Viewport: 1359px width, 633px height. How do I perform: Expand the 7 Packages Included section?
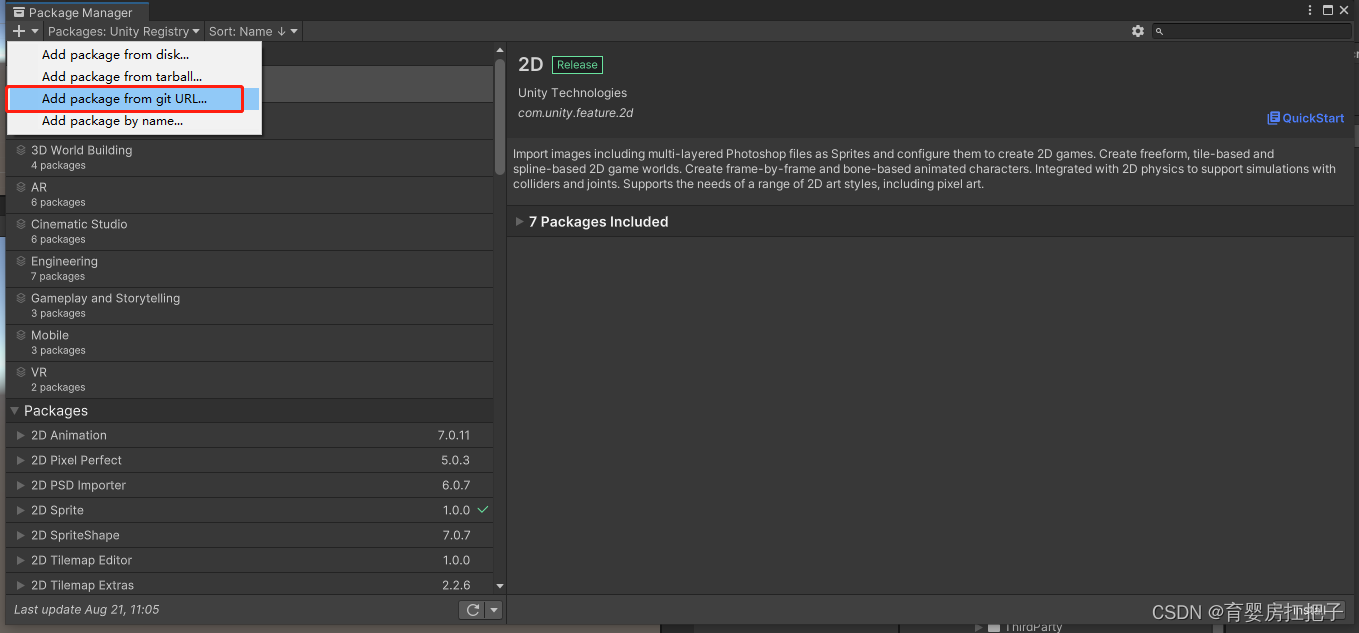point(519,222)
